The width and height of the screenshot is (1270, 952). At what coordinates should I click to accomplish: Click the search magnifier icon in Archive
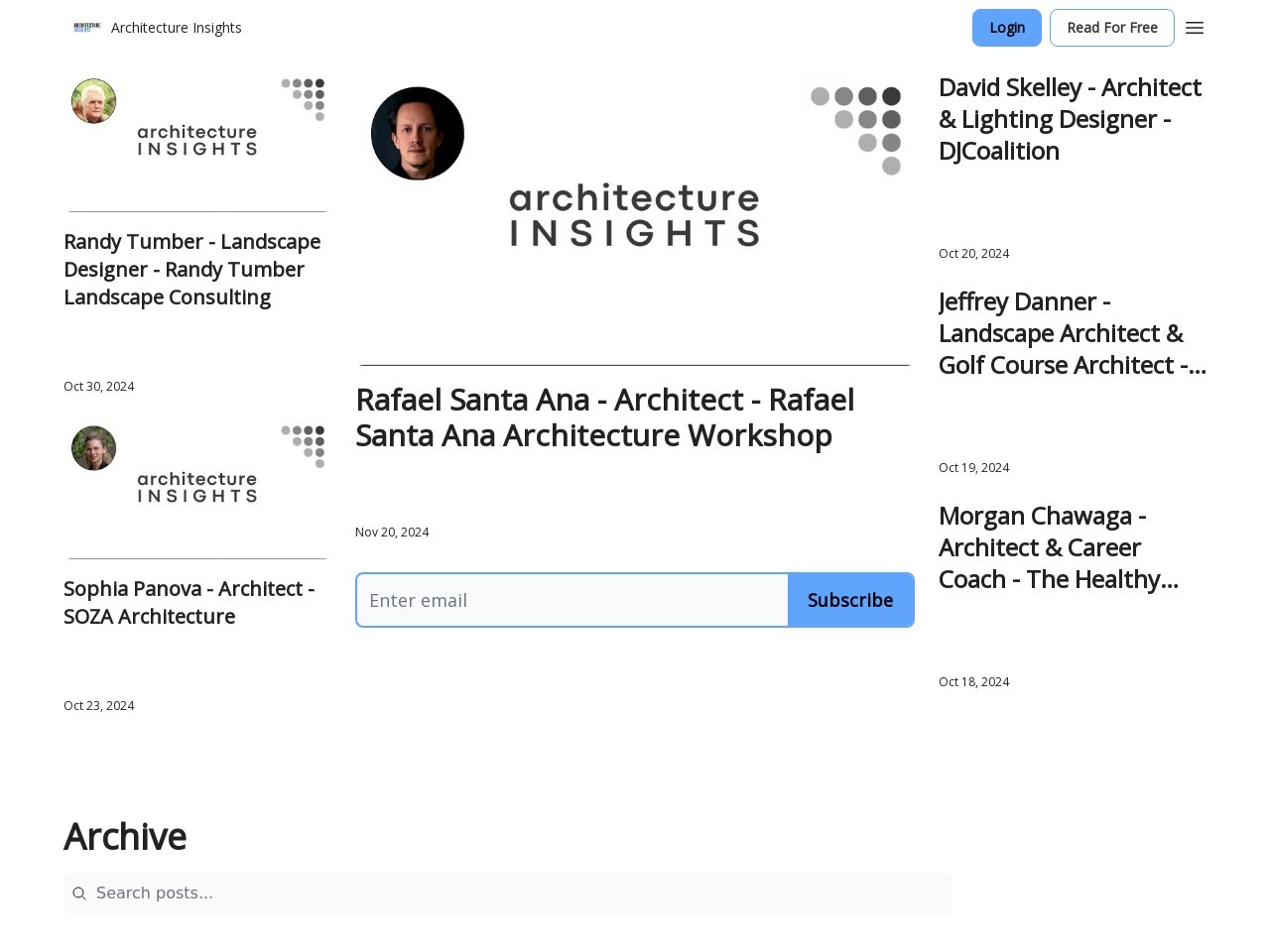click(x=79, y=893)
